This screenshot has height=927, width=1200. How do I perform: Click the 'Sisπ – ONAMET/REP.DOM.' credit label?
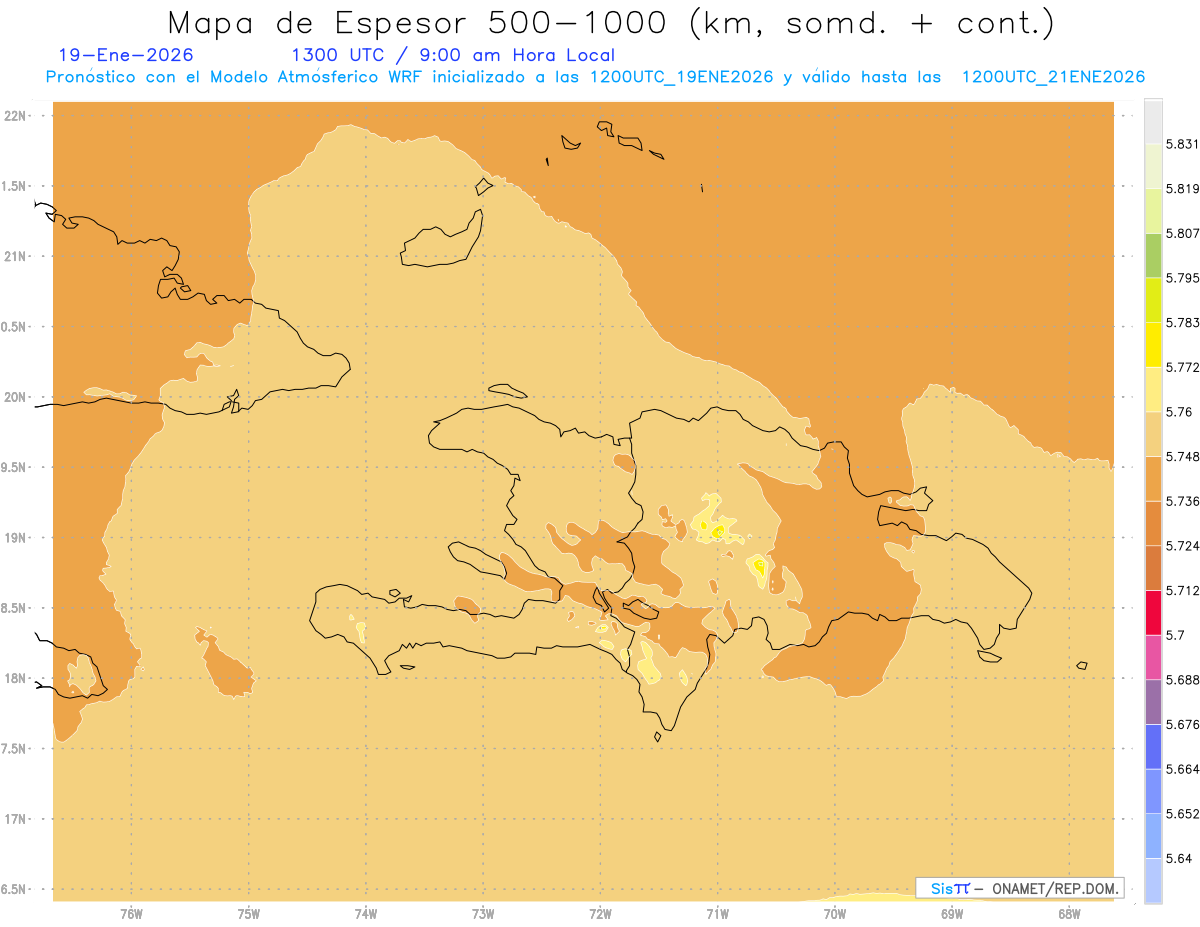tap(1019, 888)
